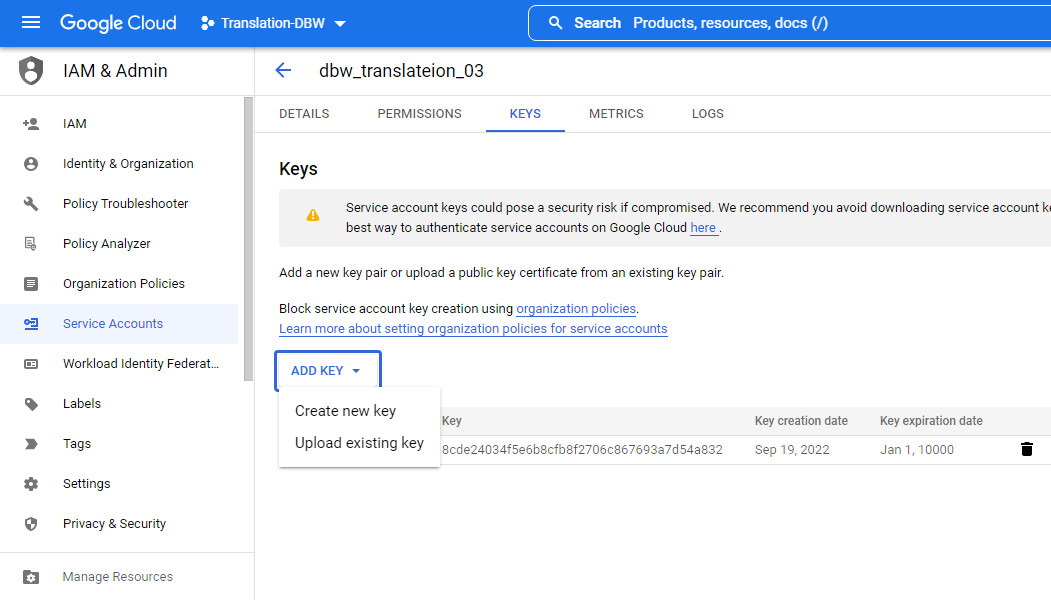1051x600 pixels.
Task: Open Policy Troubleshooter page
Action: [119, 204]
